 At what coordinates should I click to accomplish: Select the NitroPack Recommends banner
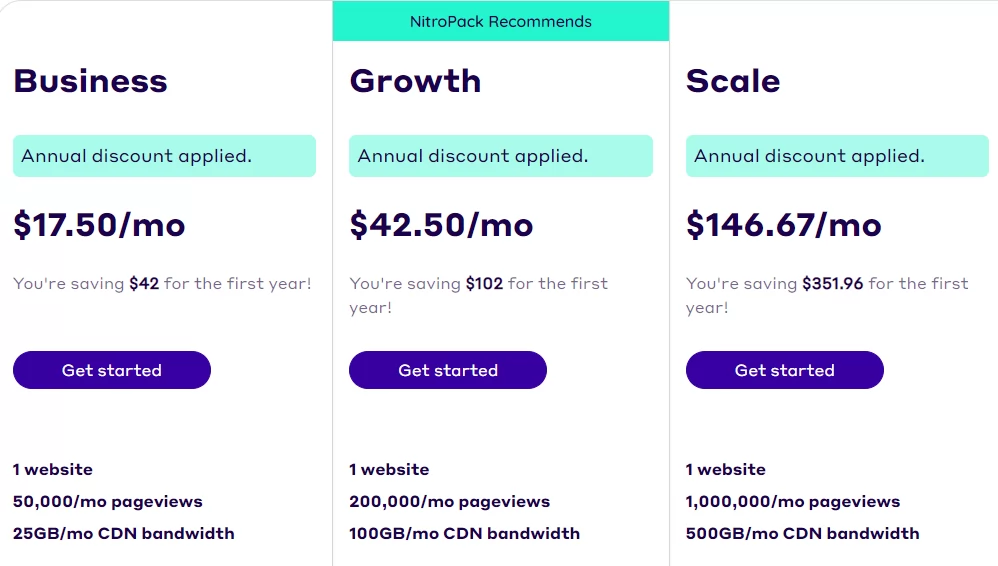[500, 21]
